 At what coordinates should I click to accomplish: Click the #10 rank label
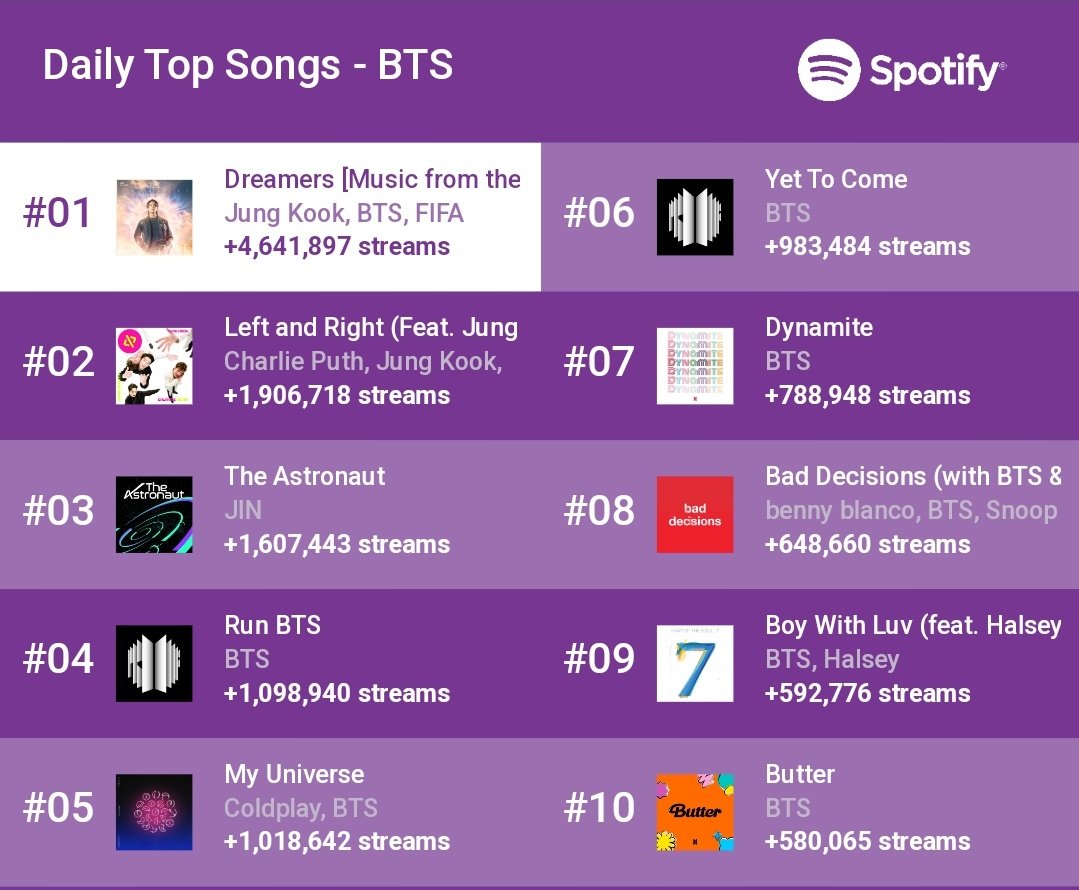[599, 807]
